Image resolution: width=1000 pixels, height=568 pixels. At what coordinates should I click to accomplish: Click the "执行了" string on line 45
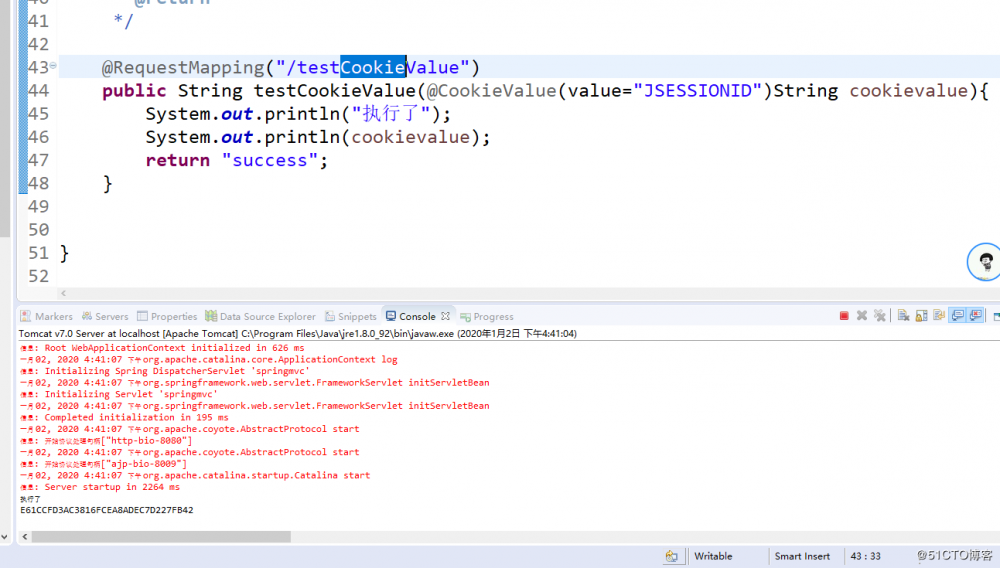(390, 113)
